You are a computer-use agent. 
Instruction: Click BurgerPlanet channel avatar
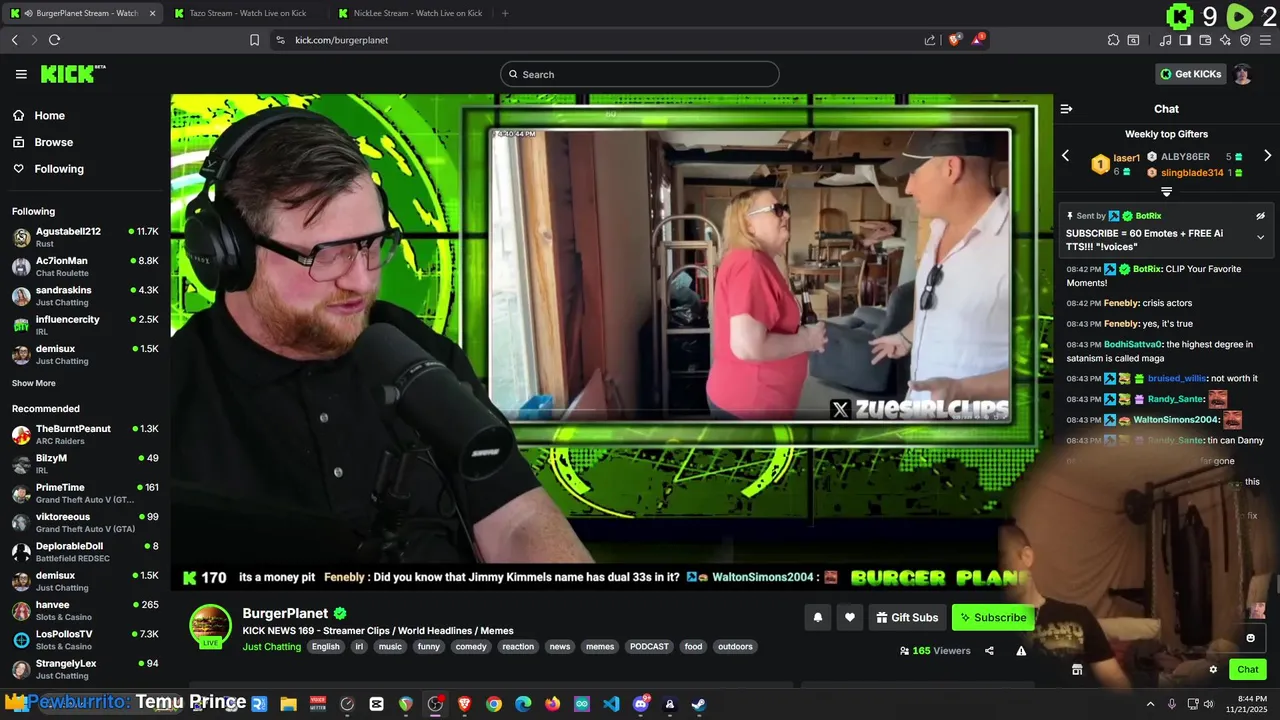210,625
